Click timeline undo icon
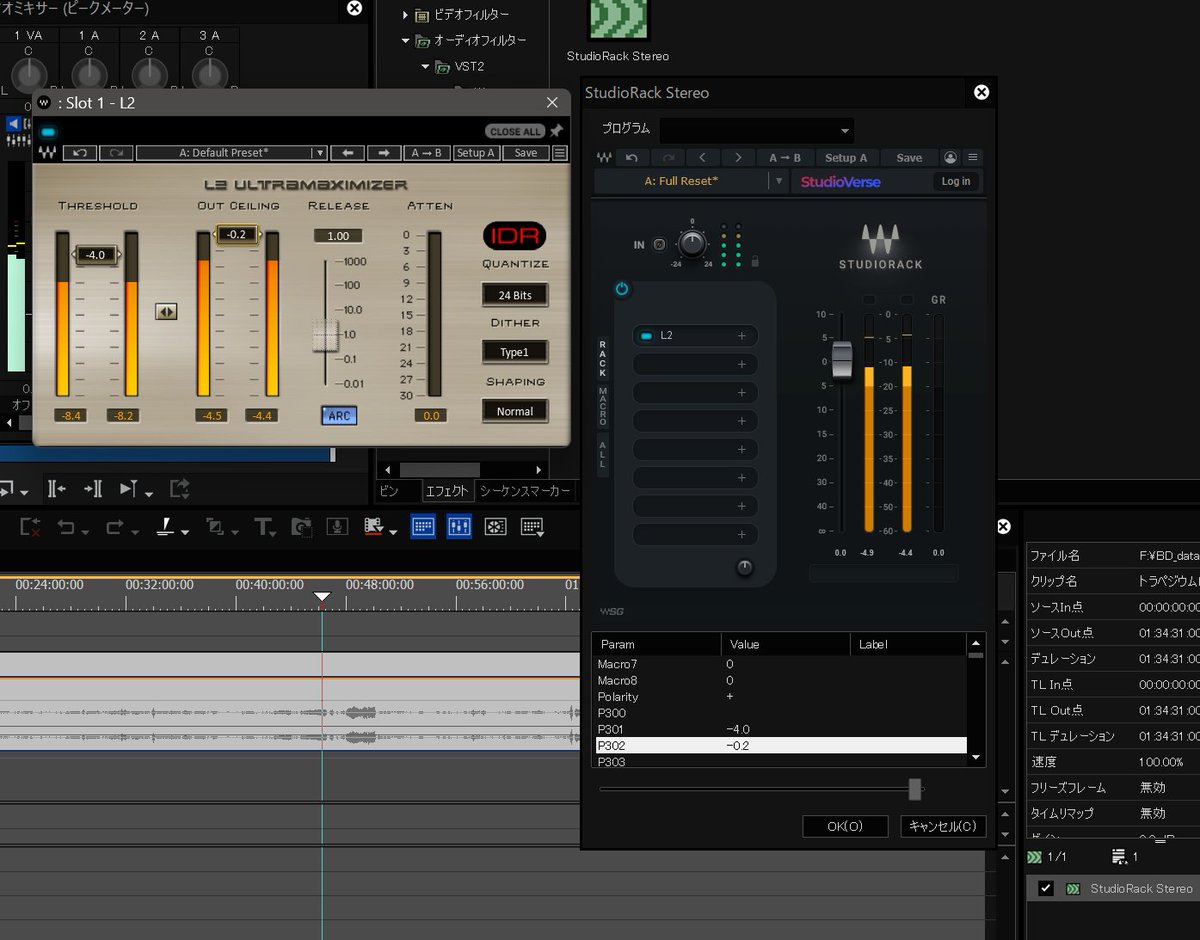 [x=67, y=526]
